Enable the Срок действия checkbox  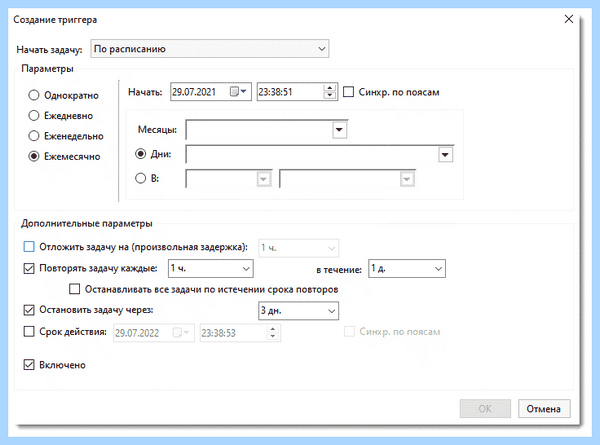pos(29,331)
